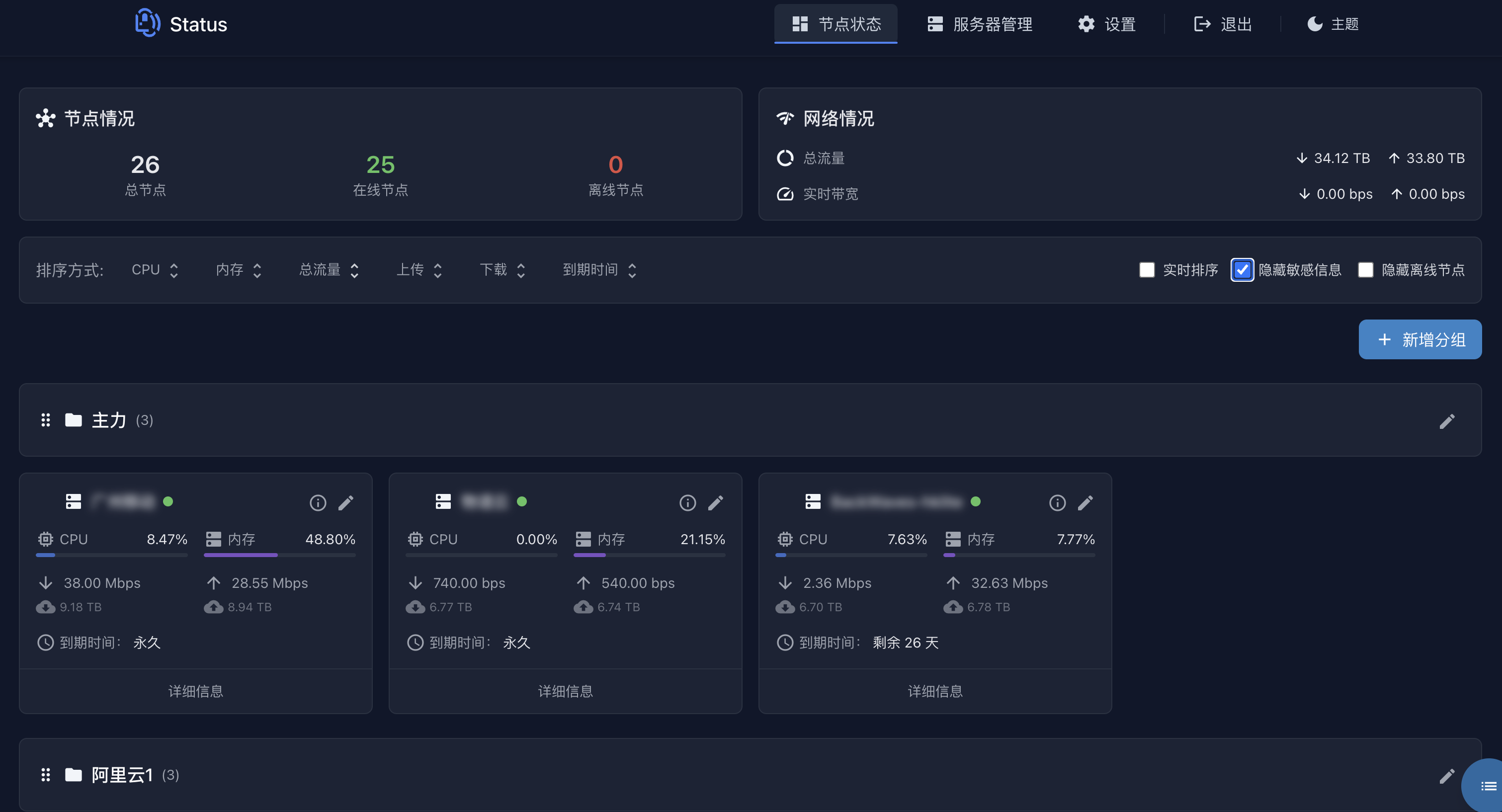Sort nodes by 到期时间
The image size is (1502, 812).
(x=600, y=270)
